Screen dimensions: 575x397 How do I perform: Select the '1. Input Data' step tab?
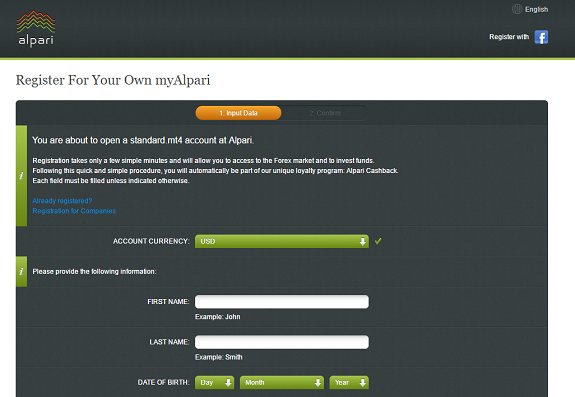(238, 113)
